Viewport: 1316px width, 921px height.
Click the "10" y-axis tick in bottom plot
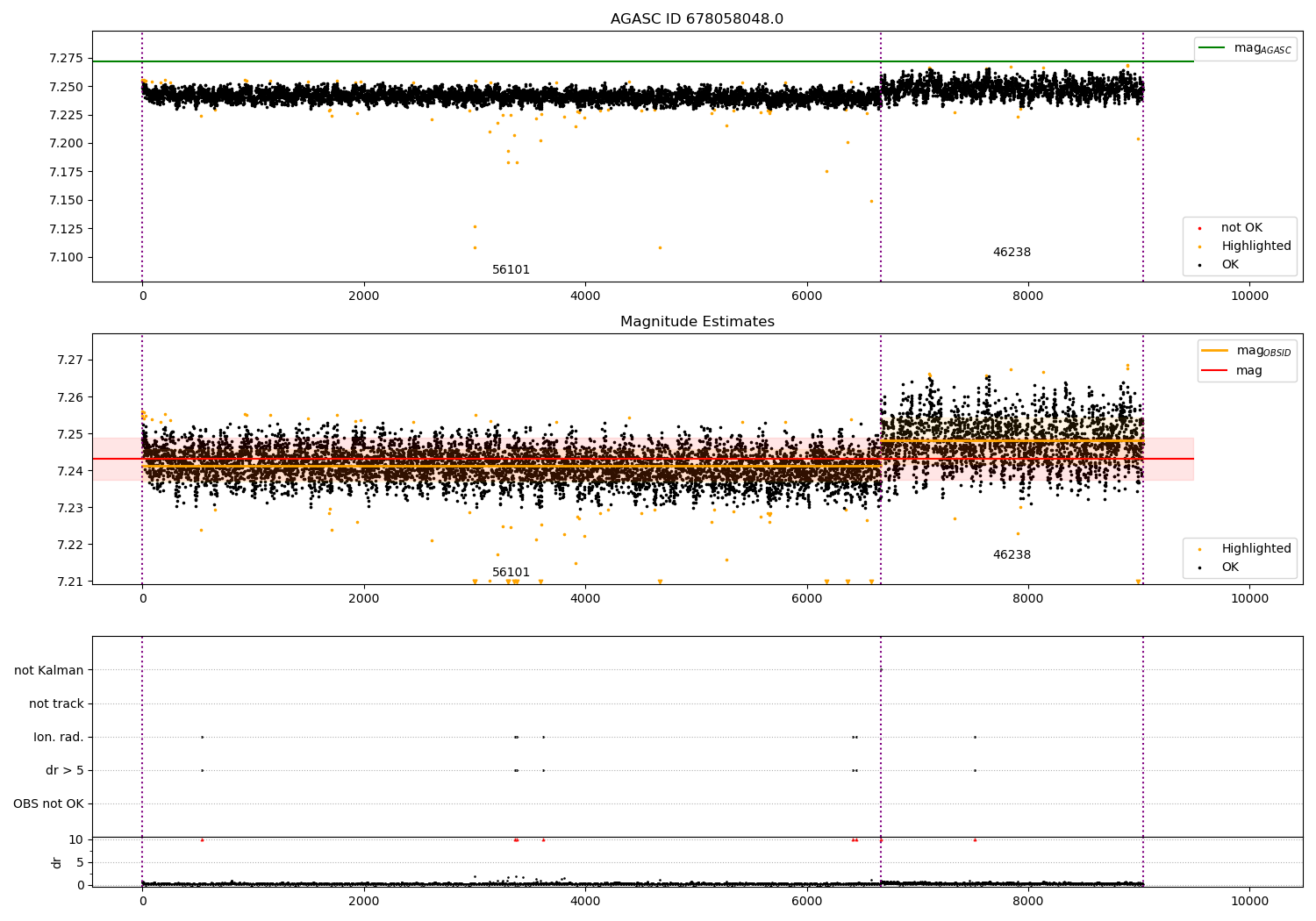click(76, 840)
